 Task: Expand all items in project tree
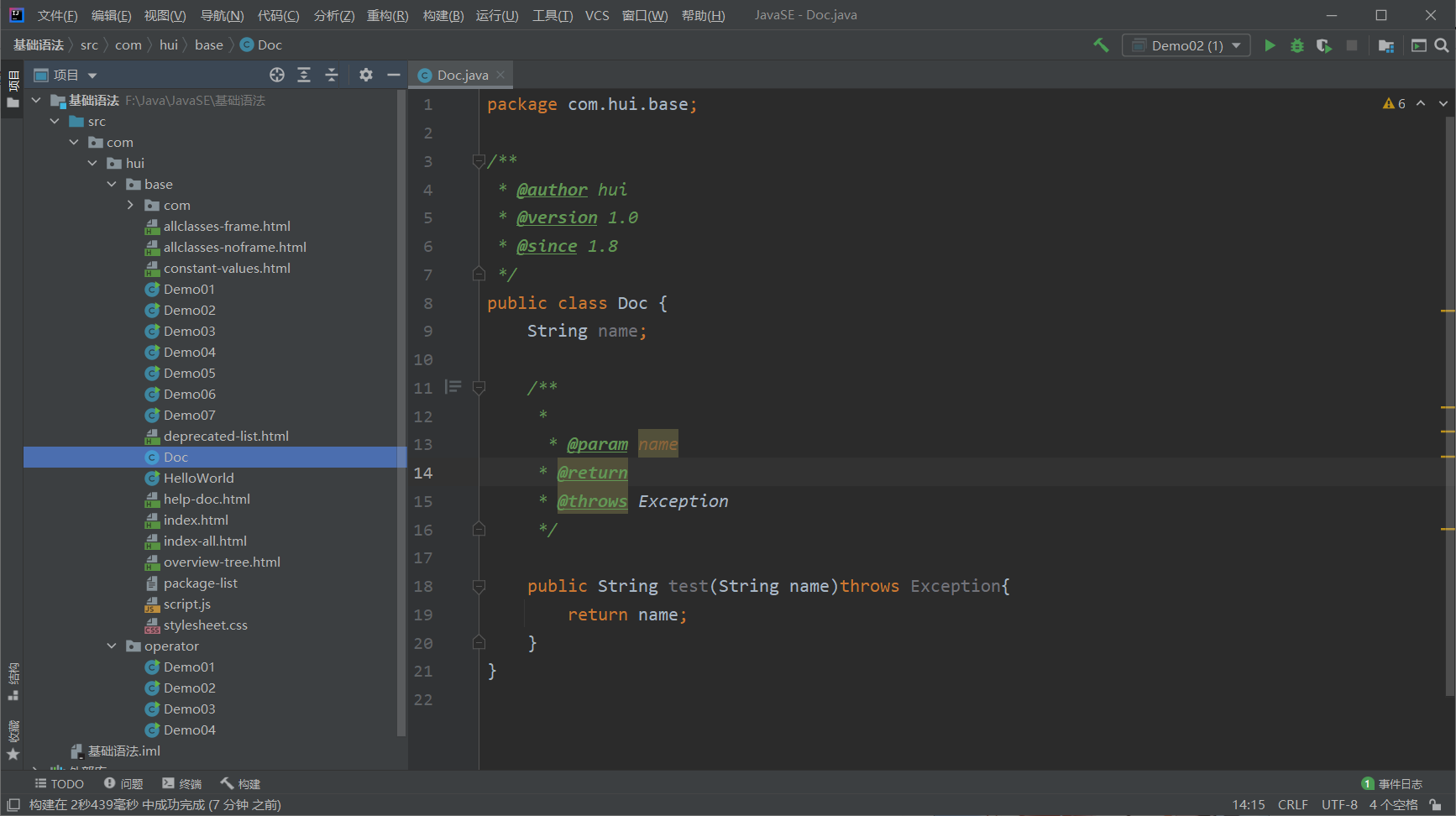pos(304,75)
